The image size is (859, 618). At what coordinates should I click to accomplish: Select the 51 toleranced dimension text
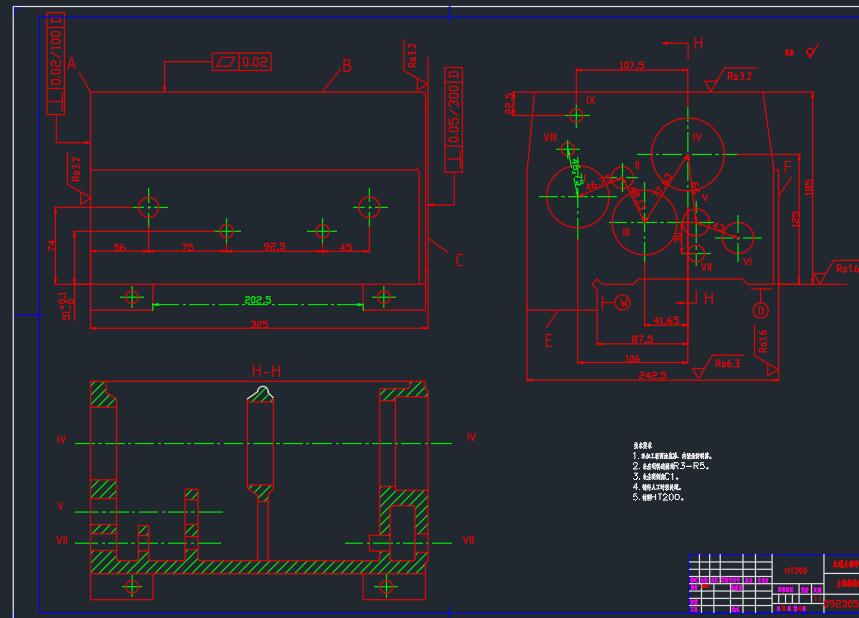point(66,306)
